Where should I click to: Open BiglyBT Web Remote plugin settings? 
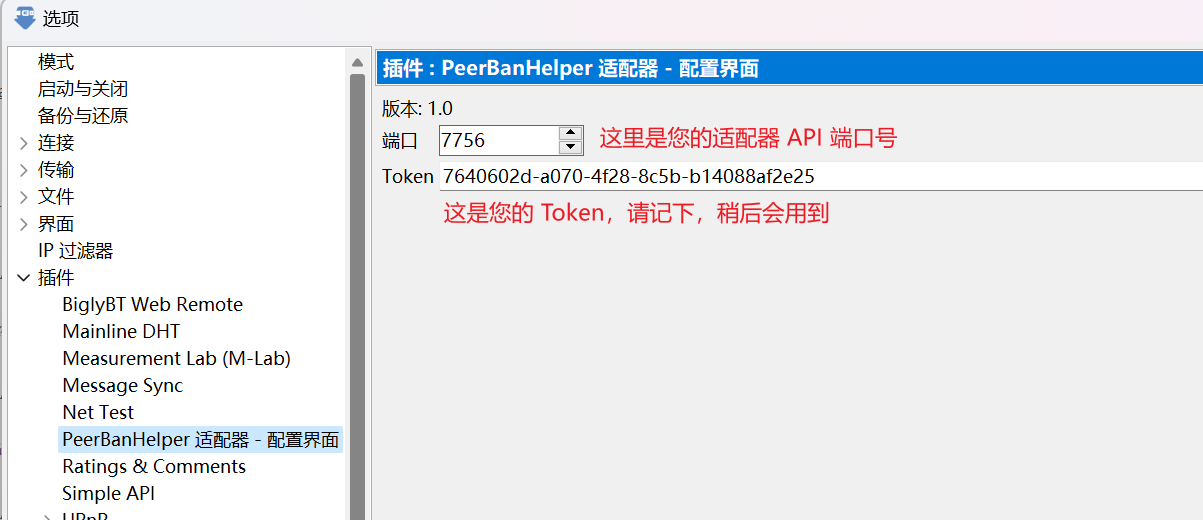click(152, 305)
